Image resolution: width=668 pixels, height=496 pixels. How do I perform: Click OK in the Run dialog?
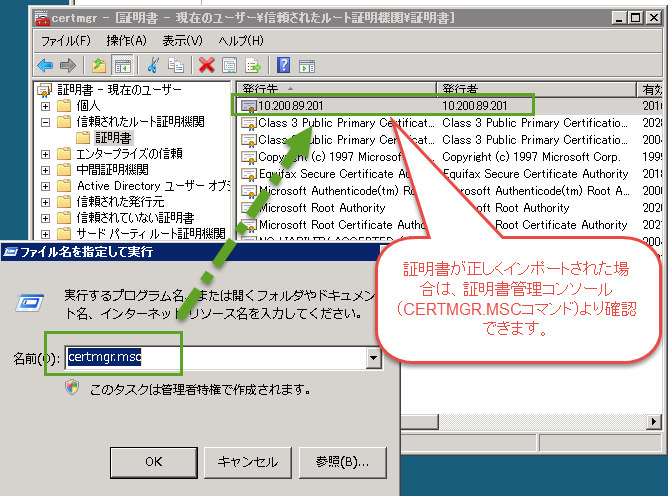coord(153,462)
